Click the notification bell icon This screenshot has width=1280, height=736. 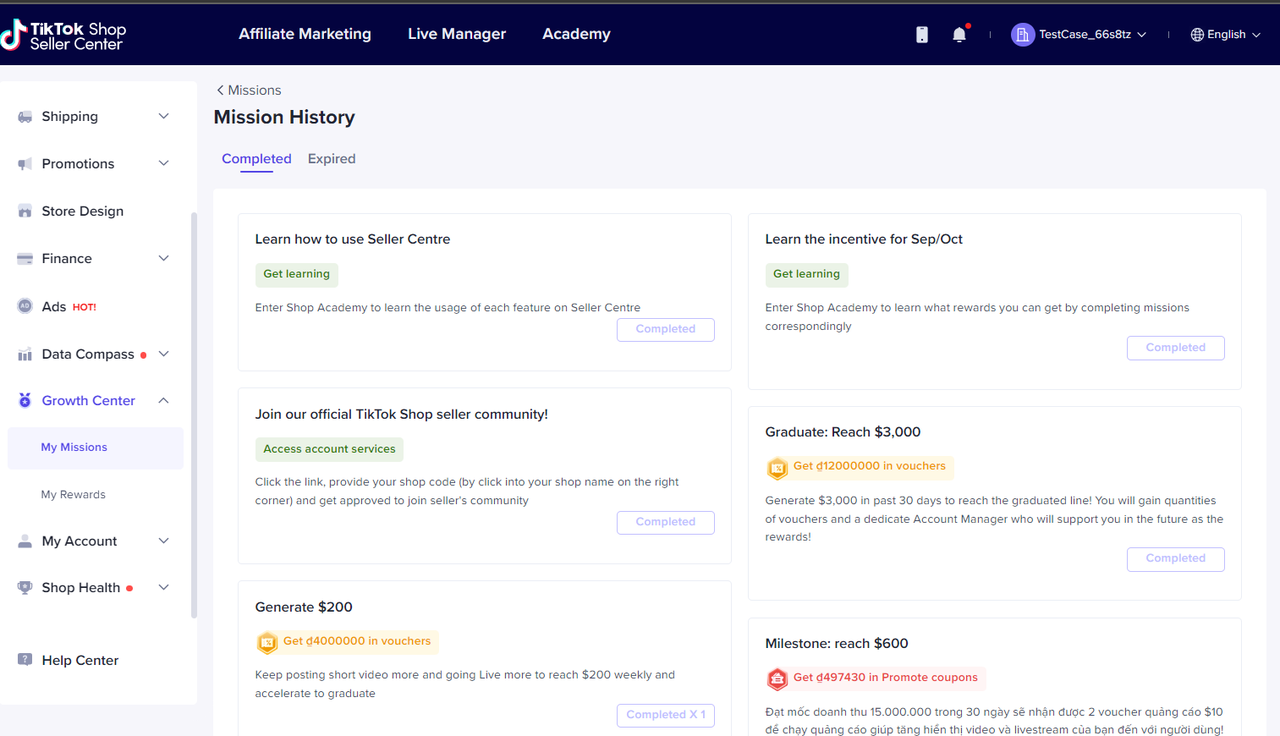point(959,35)
